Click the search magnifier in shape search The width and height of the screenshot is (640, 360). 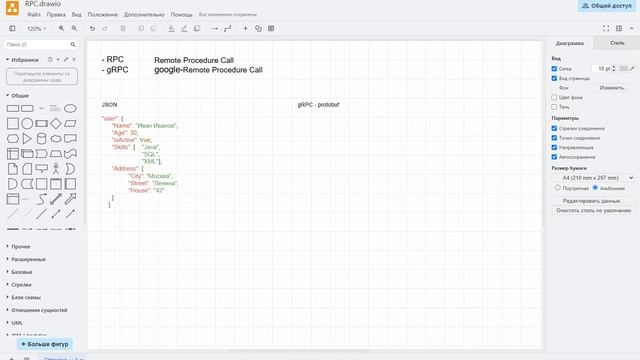click(x=73, y=44)
